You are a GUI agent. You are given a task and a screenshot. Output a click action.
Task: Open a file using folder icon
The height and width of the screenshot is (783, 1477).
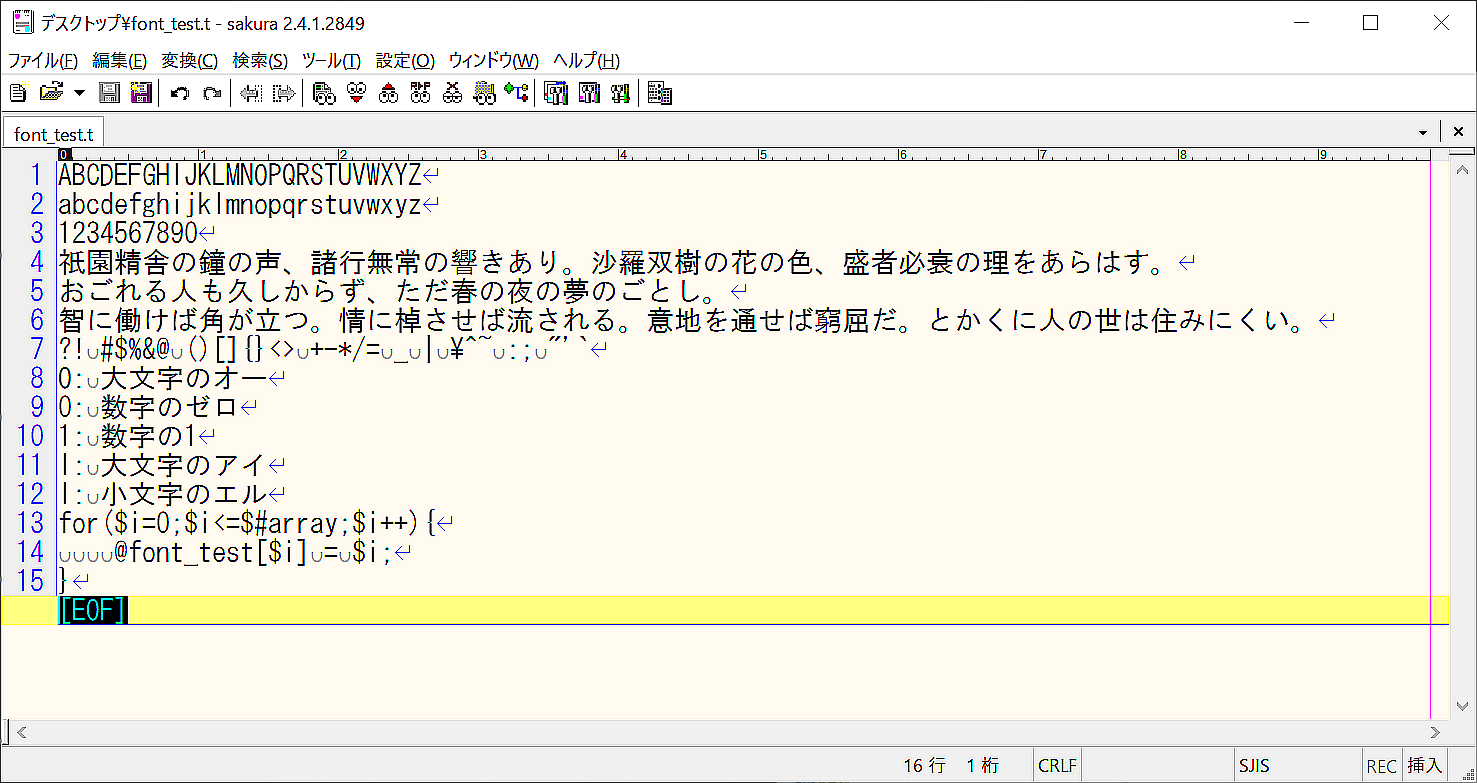point(50,94)
